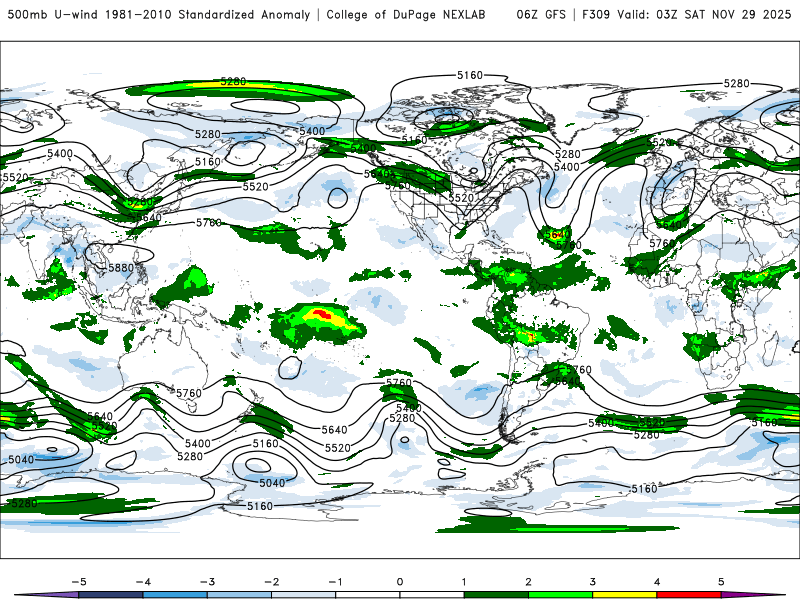Image resolution: width=800 pixels, height=600 pixels.
Task: Click the colorbar tick label "−3"
Action: coord(207,582)
